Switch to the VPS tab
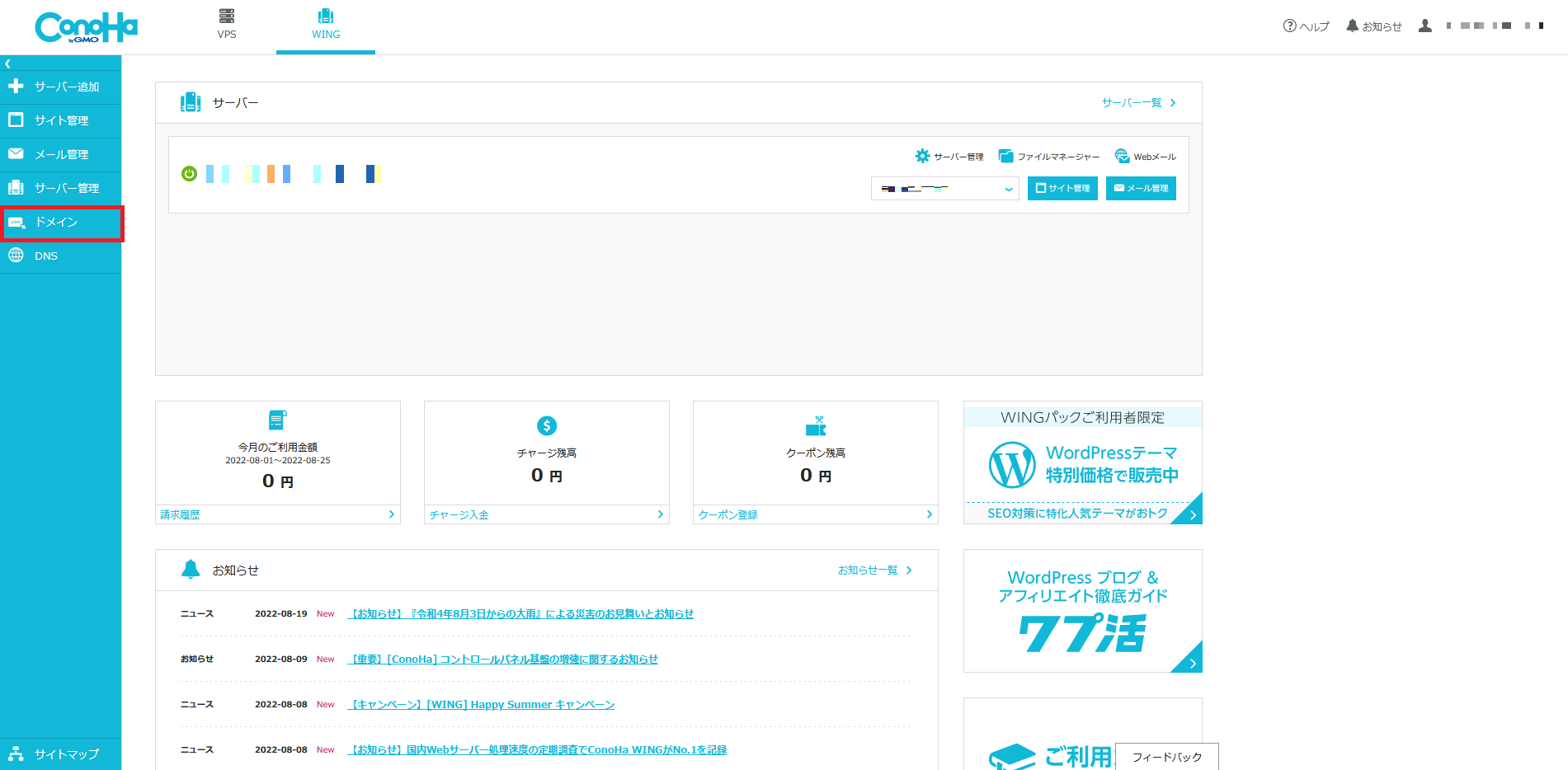 point(227,24)
